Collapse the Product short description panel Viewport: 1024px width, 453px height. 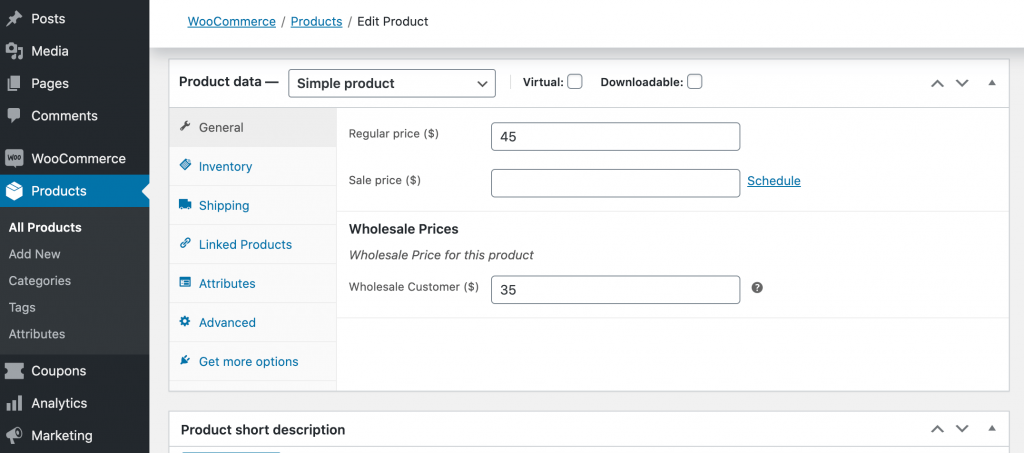coord(992,429)
